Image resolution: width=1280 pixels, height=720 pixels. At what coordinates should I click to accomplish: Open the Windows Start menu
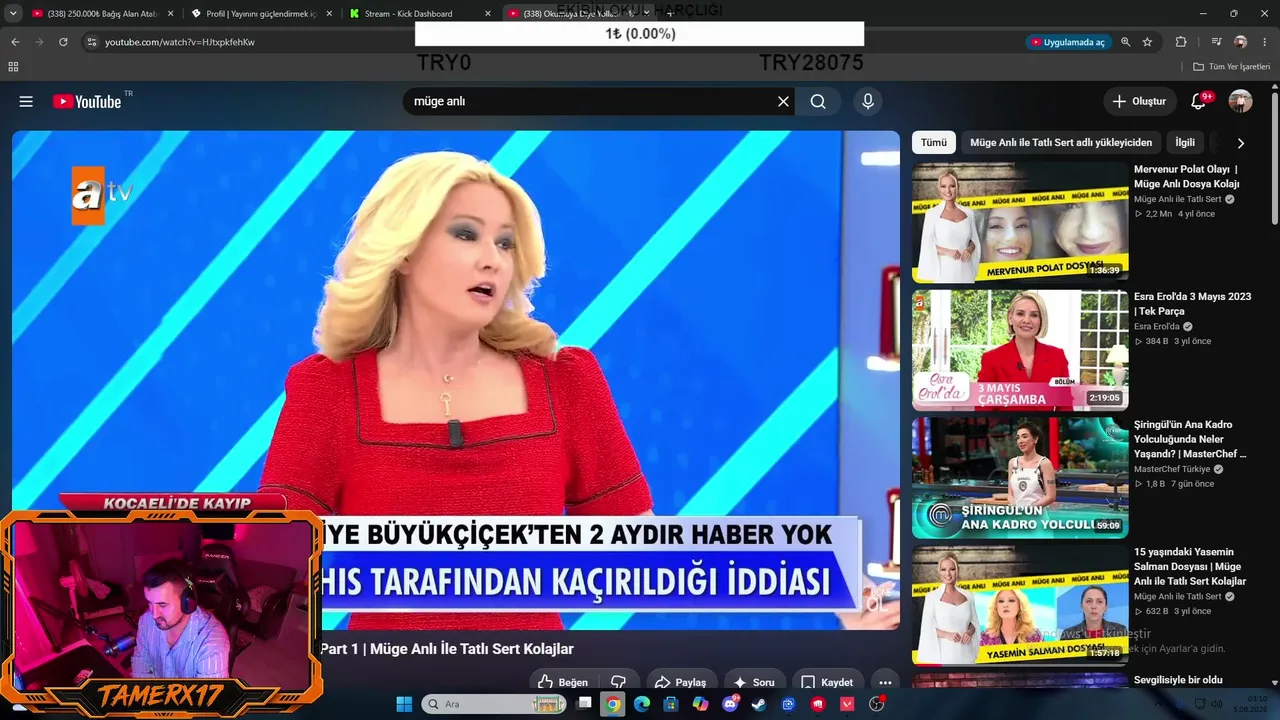404,704
